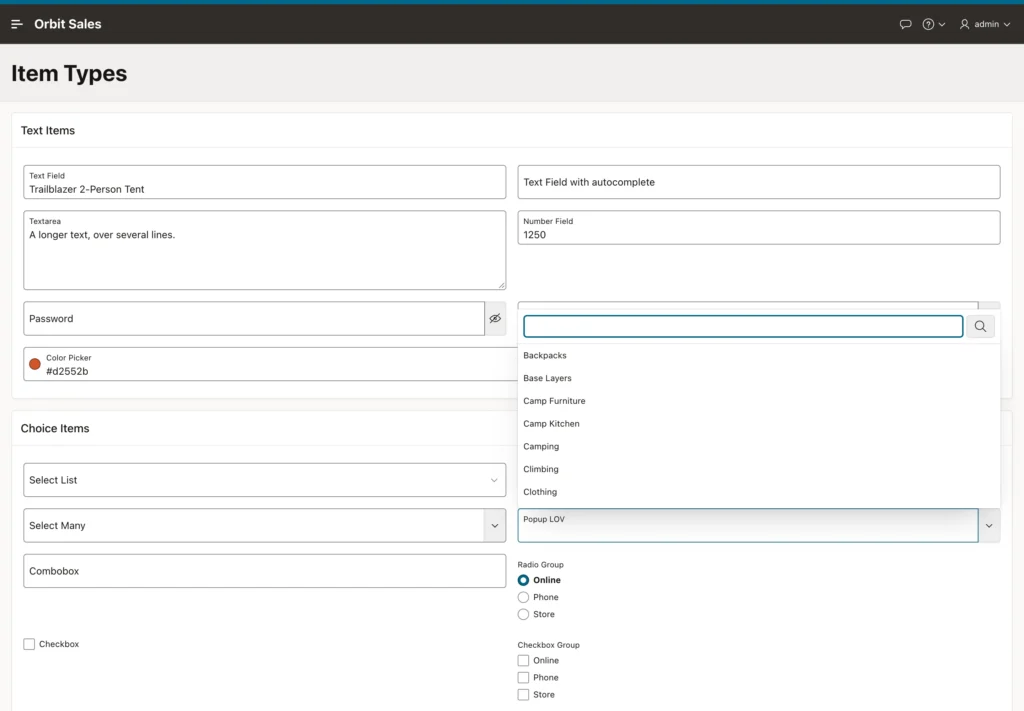The height and width of the screenshot is (711, 1024).
Task: Click the Text Field input
Action: click(264, 182)
